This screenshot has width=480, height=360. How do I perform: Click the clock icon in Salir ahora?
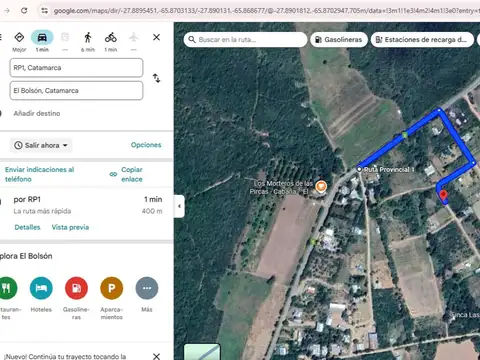(x=18, y=145)
